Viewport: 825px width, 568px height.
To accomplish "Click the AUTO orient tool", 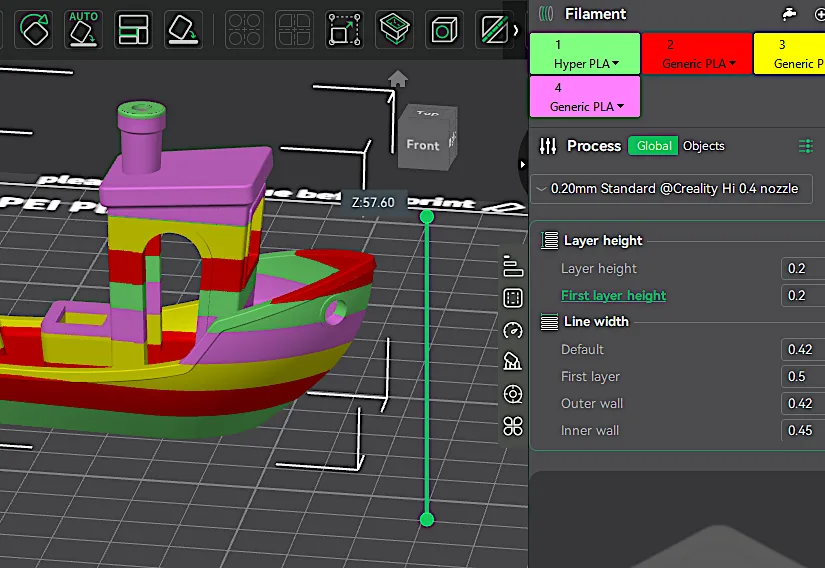I will [83, 29].
